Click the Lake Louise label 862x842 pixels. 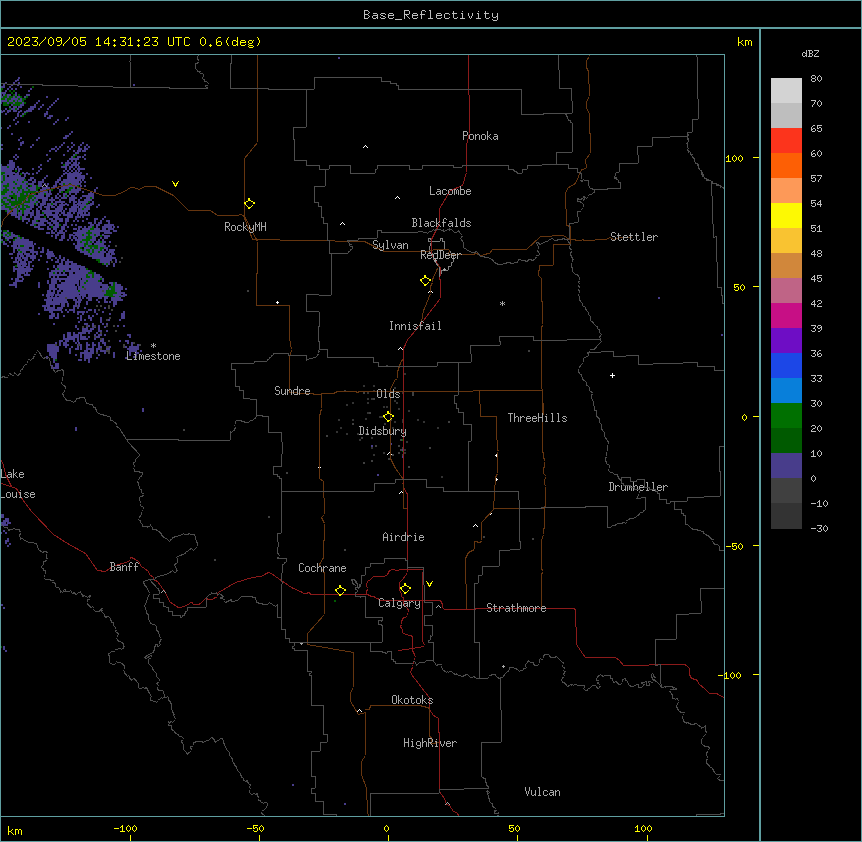pos(18,484)
